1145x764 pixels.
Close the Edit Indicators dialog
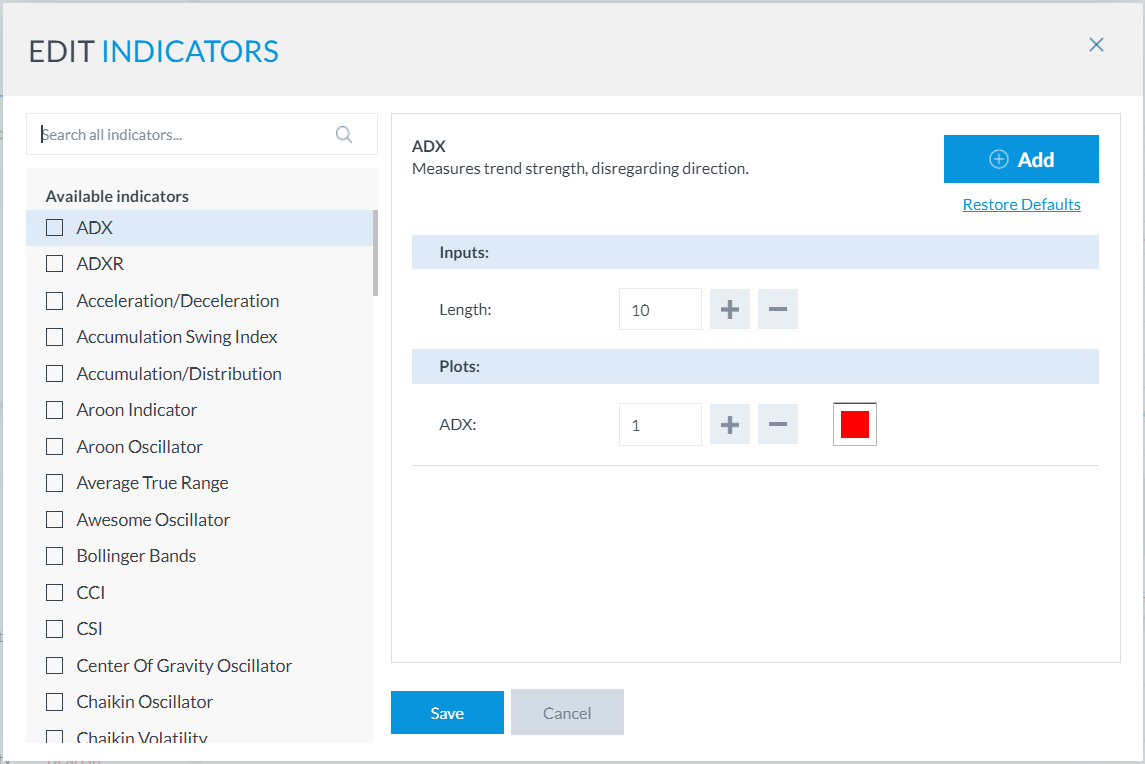point(1096,45)
